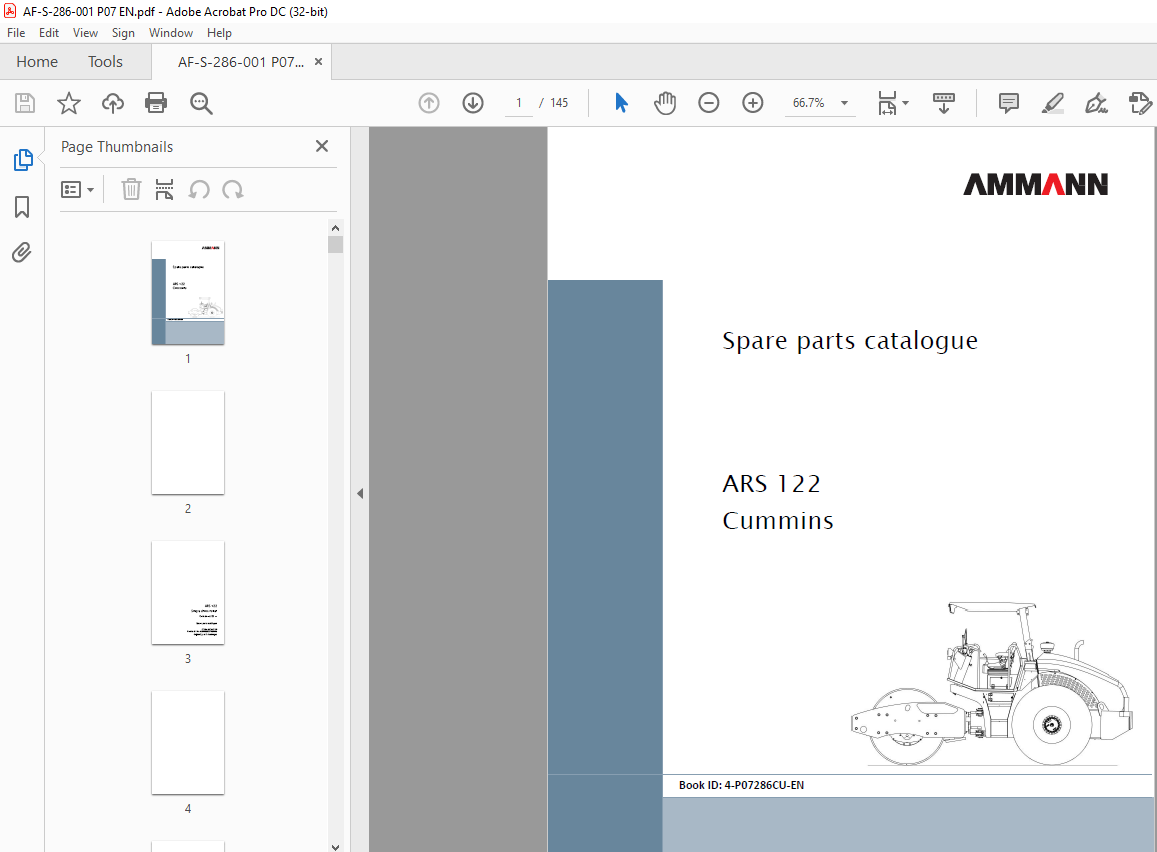
Task: Go to previous page arrow
Action: 429,103
